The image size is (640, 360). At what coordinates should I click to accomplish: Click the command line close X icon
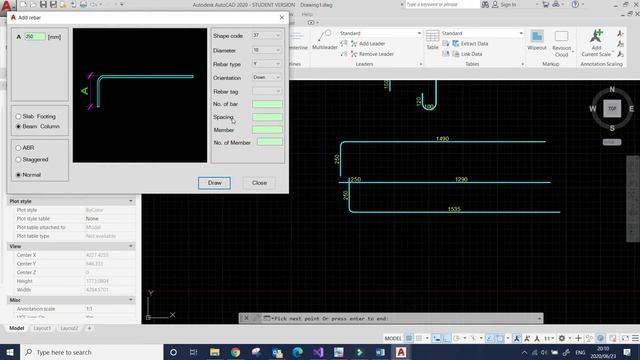pos(246,318)
